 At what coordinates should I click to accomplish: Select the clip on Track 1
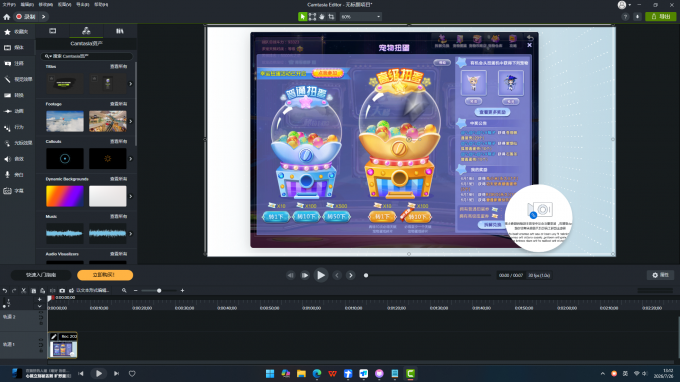coord(63,345)
